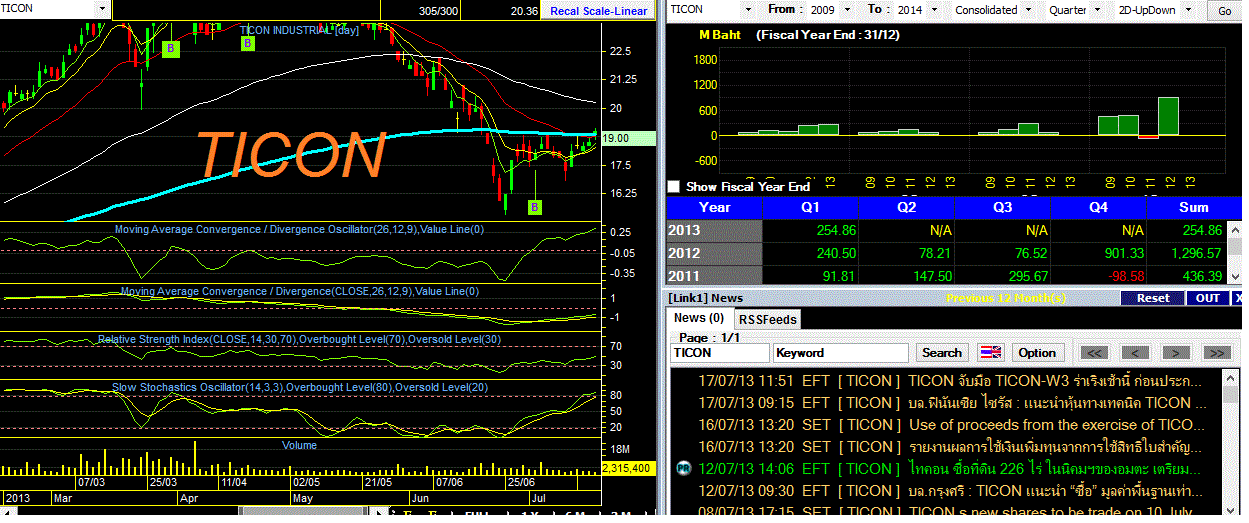
Task: Go to the next news page (>)
Action: click(x=1176, y=353)
